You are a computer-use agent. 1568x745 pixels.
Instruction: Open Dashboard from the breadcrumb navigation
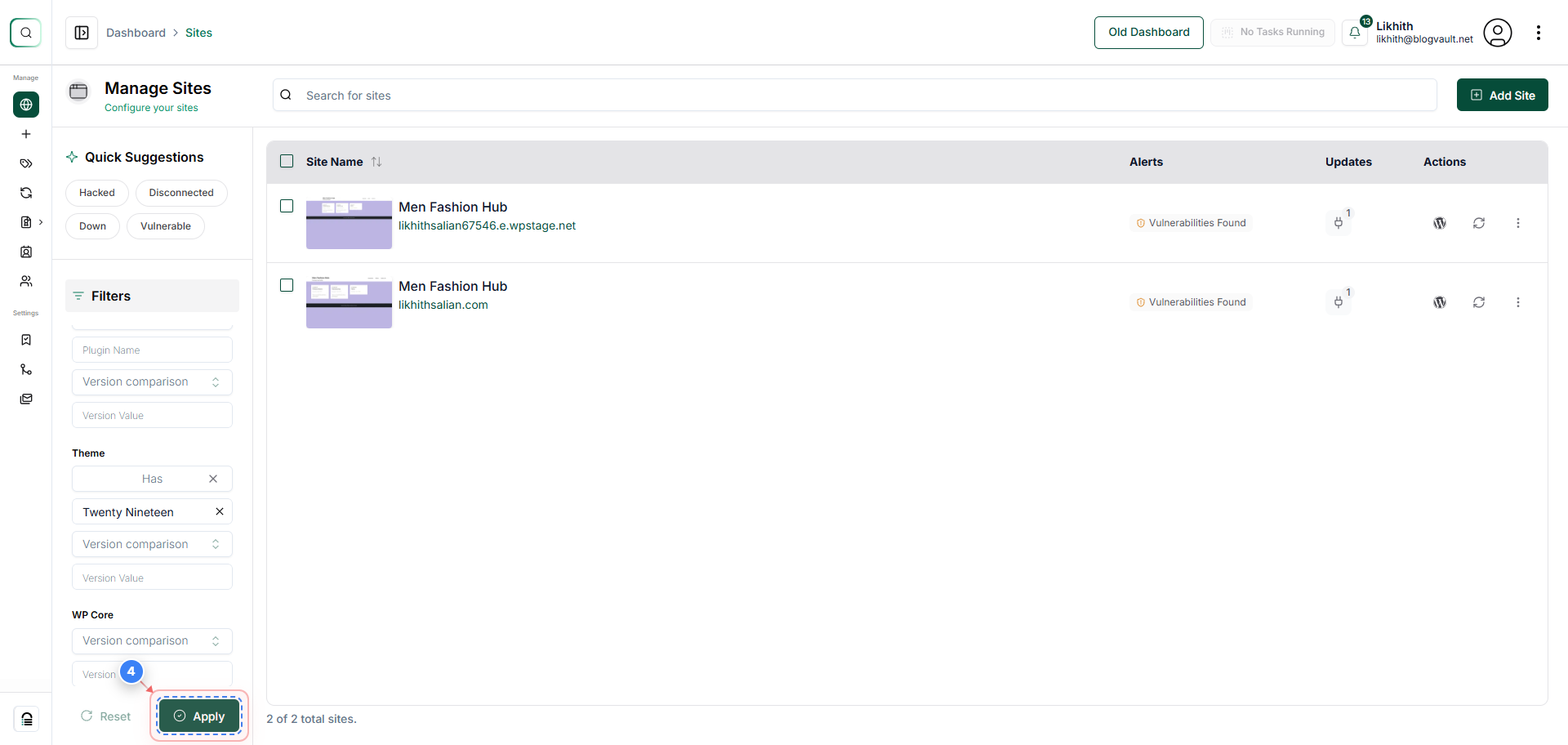click(x=136, y=33)
